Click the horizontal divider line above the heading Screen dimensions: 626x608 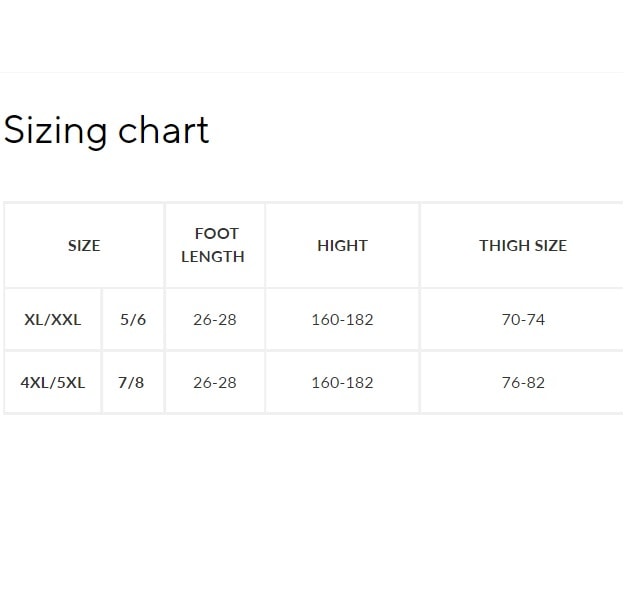pyautogui.click(x=313, y=72)
